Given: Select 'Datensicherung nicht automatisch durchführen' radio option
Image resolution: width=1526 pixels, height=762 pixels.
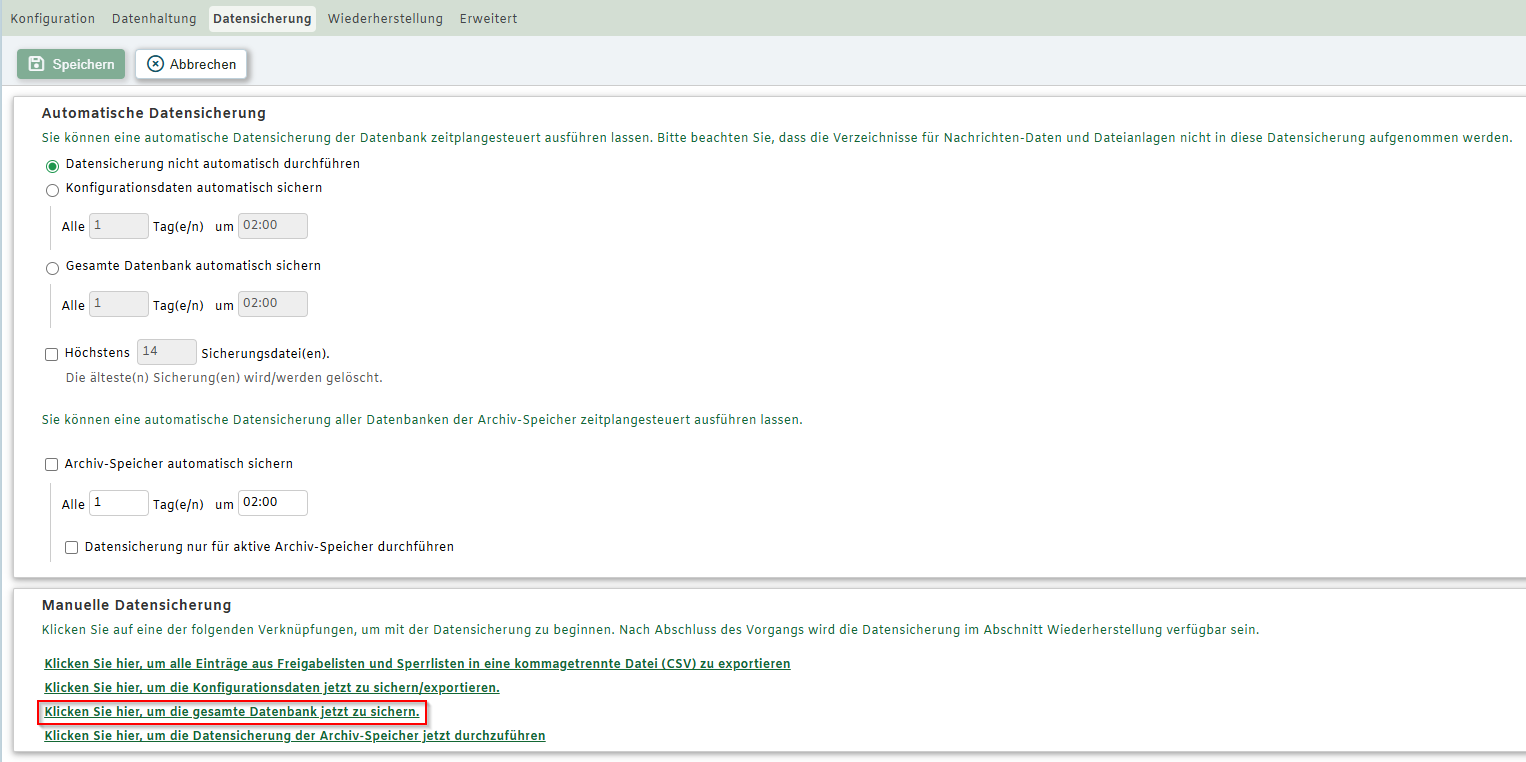Looking at the screenshot, I should point(52,166).
